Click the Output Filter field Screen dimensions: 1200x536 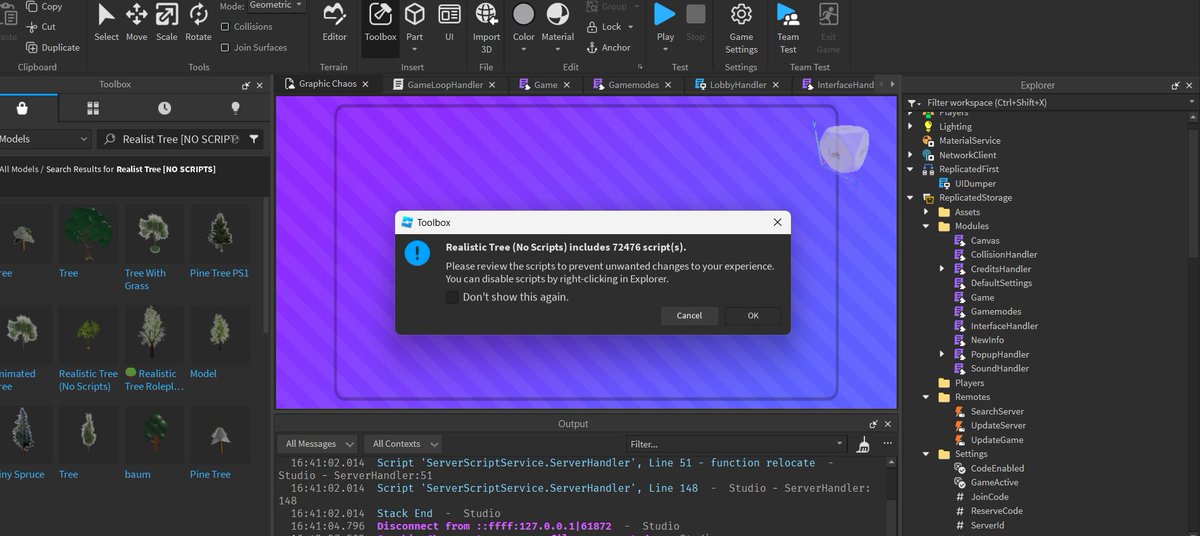pyautogui.click(x=738, y=444)
